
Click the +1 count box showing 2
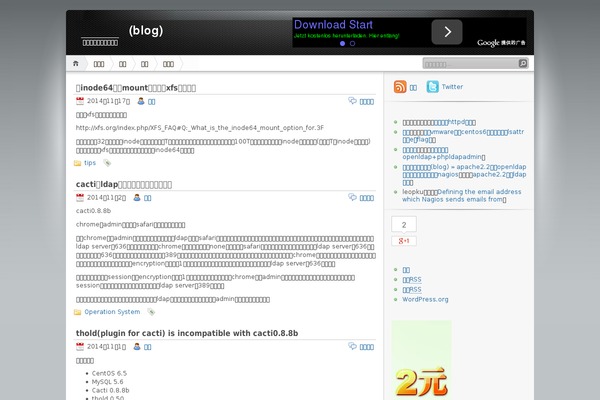(404, 224)
